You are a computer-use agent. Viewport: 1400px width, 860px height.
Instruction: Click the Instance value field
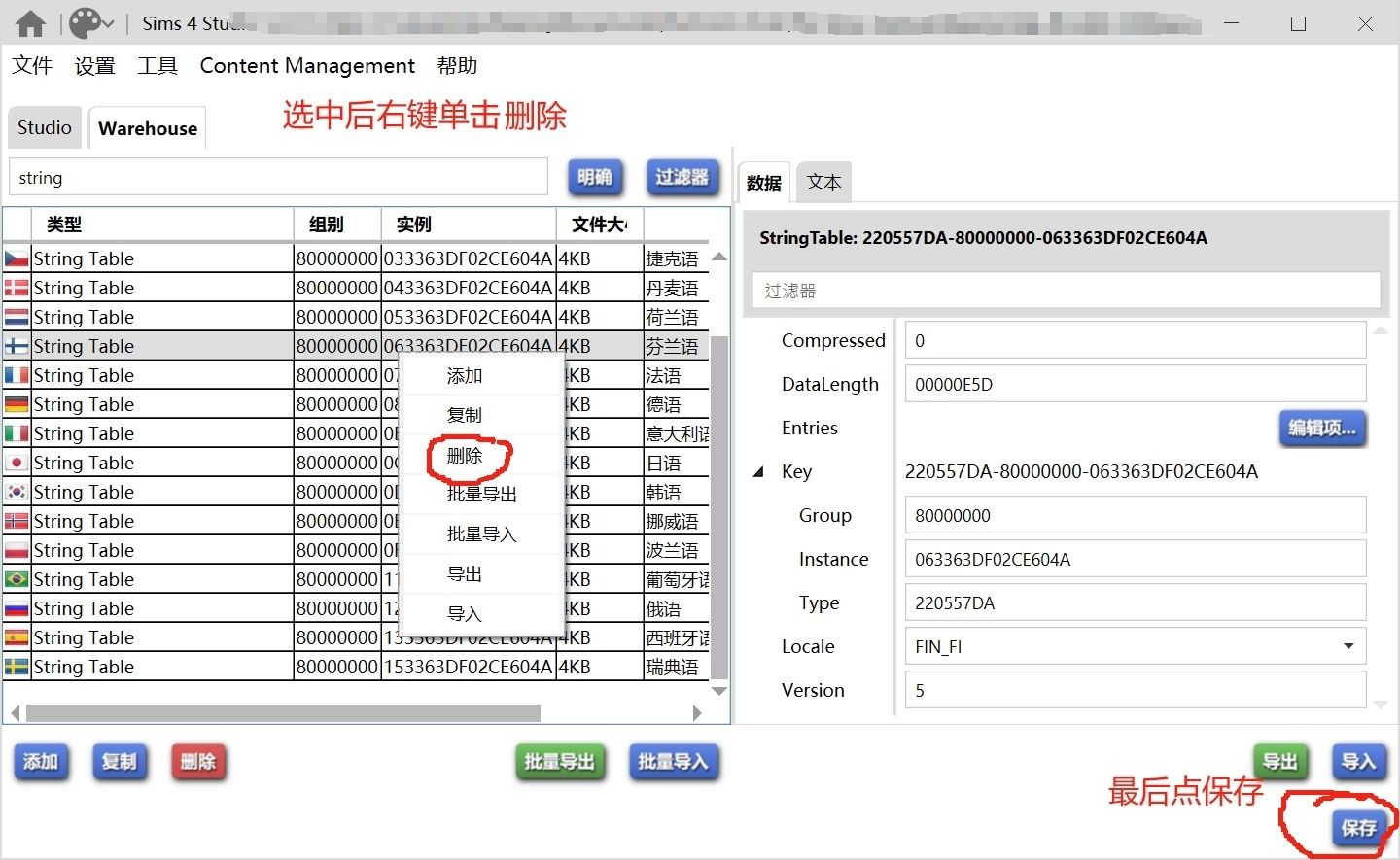point(1136,559)
